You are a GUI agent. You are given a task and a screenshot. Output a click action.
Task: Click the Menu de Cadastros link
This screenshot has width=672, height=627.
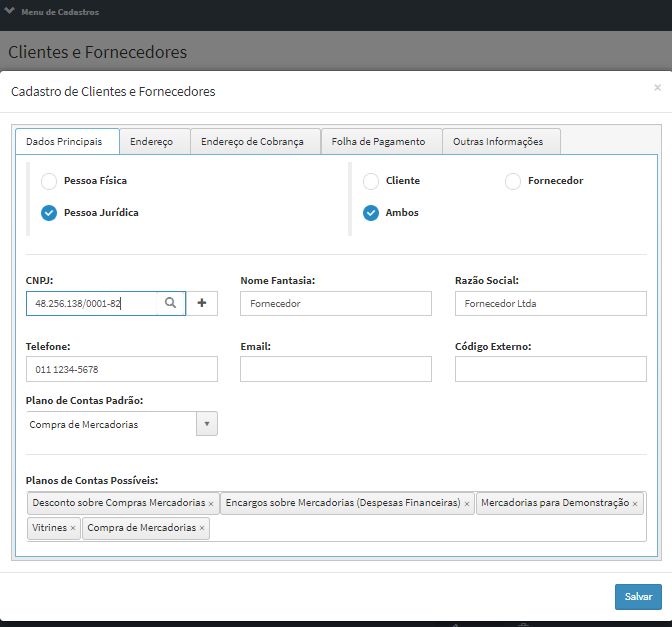[x=60, y=12]
